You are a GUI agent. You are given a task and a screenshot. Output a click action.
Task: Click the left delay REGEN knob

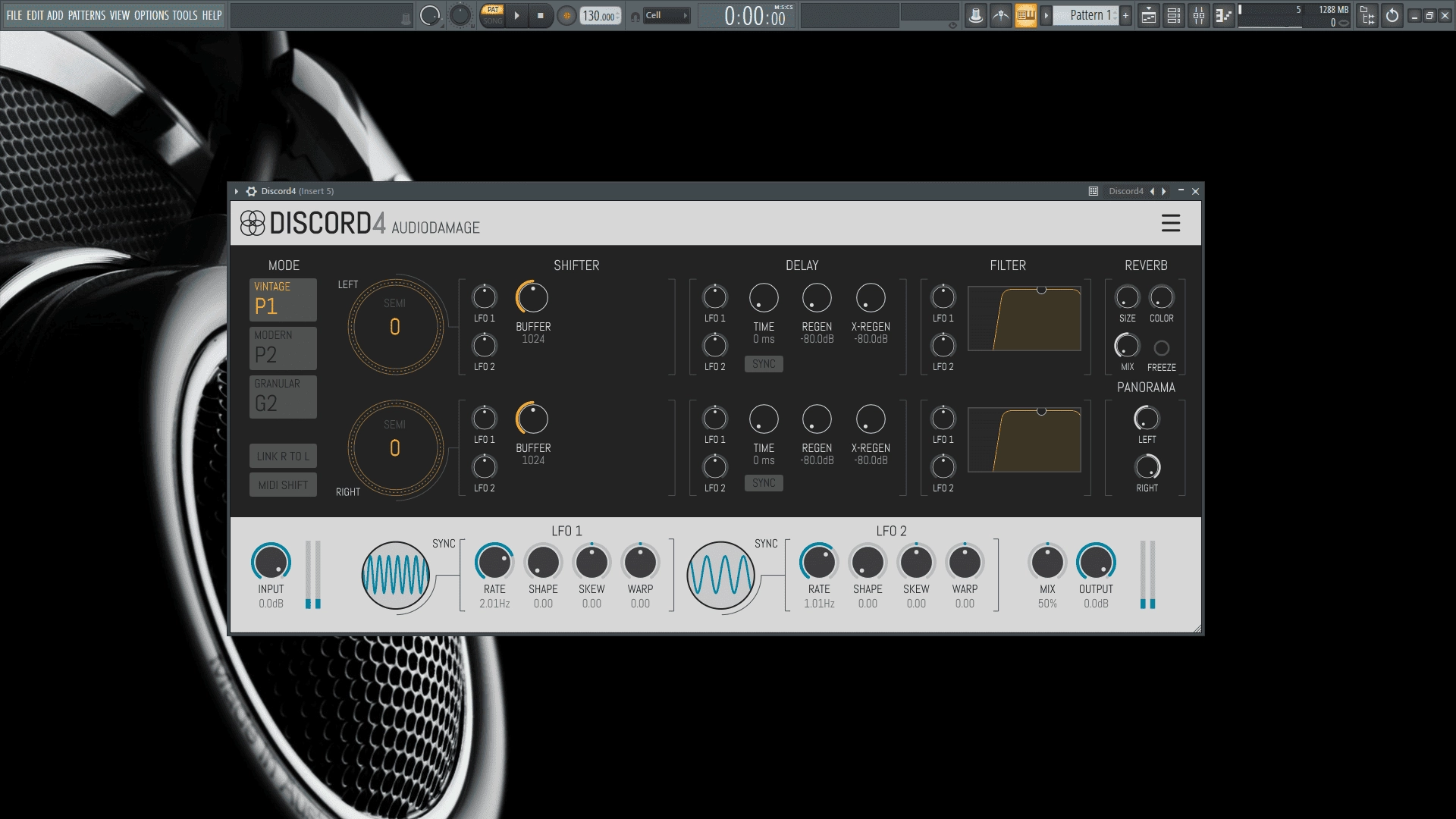click(817, 297)
